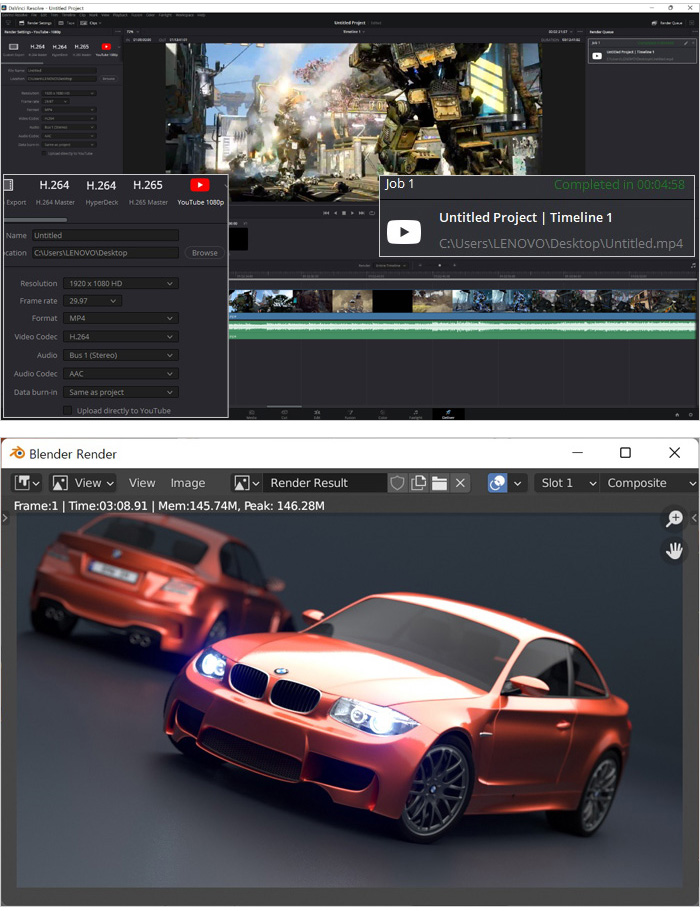Toggle Blender display channels blue icon

click(497, 483)
